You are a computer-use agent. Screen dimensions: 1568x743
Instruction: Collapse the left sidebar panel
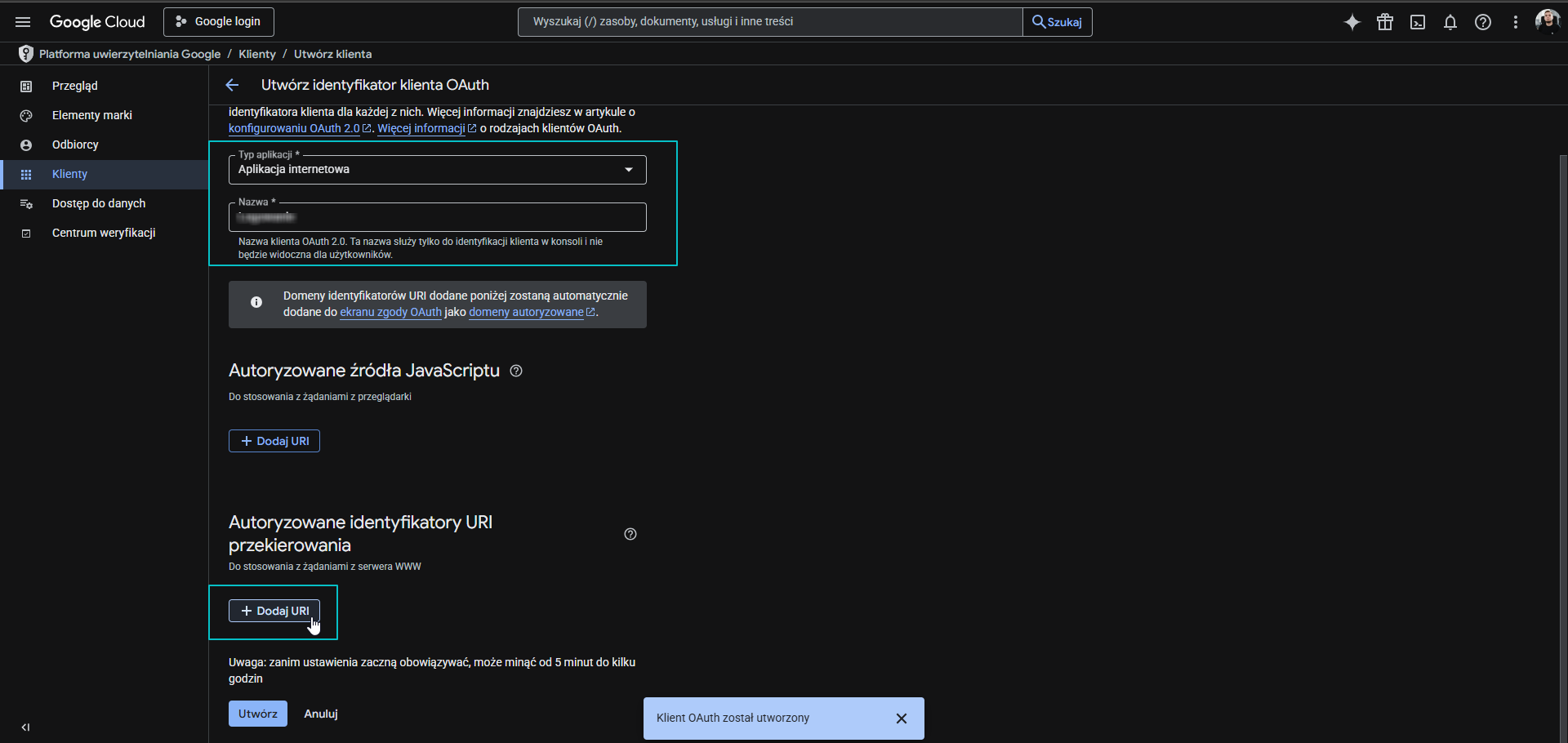tap(25, 727)
